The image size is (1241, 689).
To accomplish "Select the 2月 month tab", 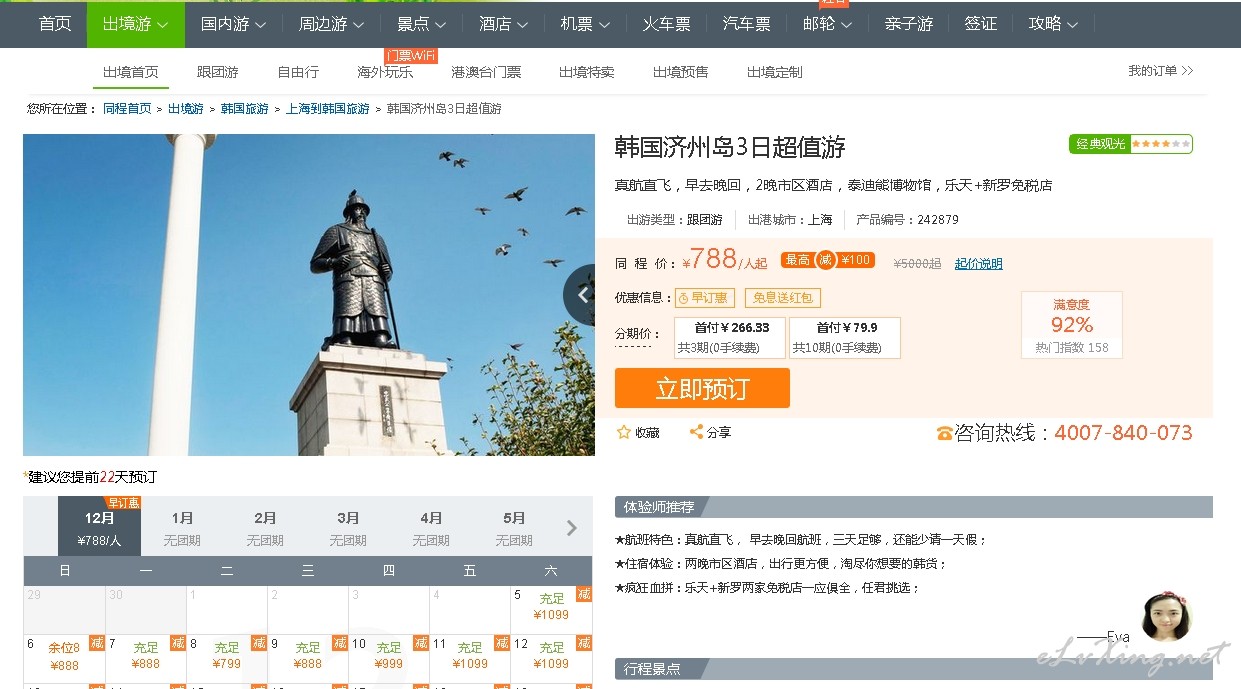I will pyautogui.click(x=266, y=526).
